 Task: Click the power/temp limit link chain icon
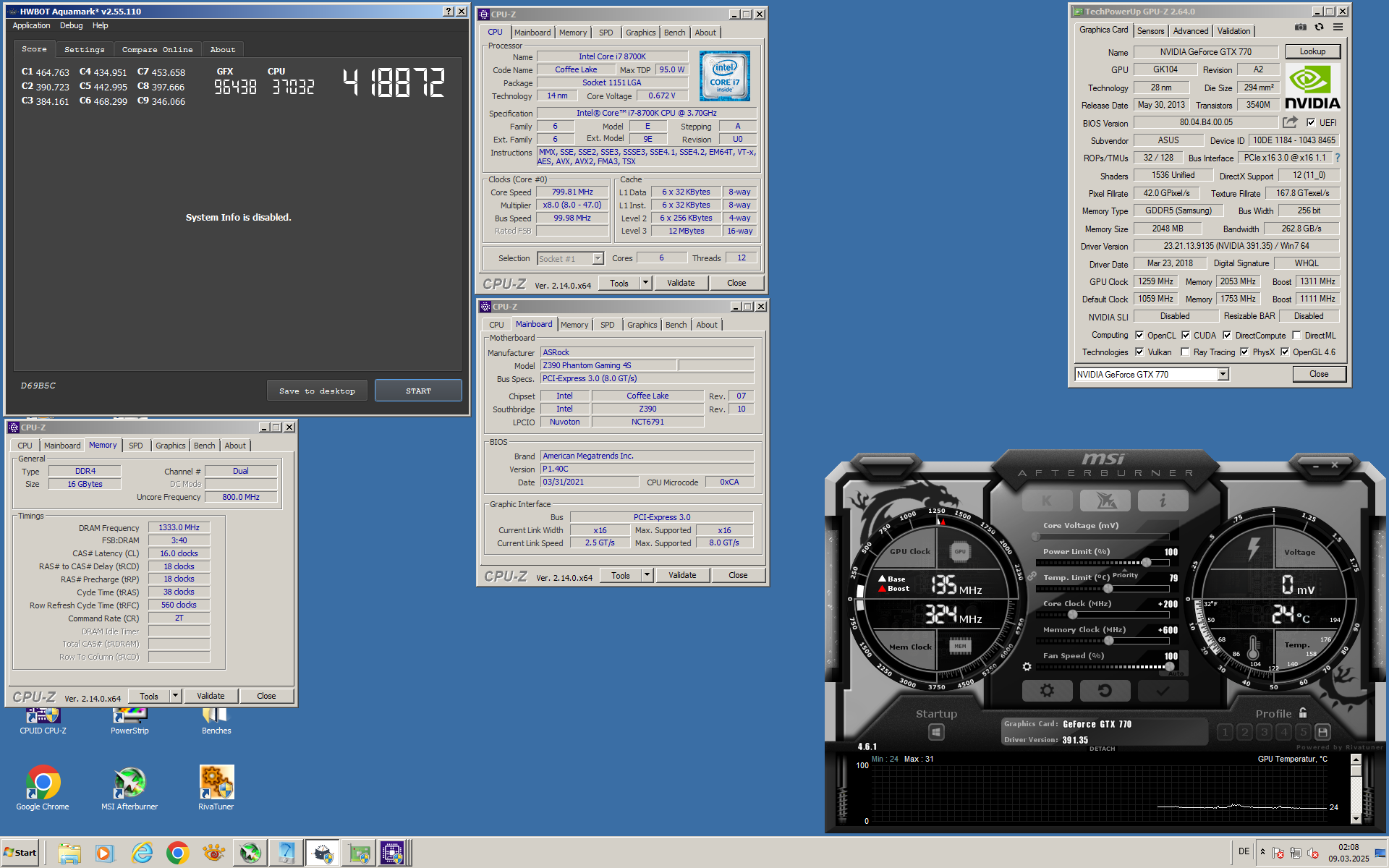pos(1032,576)
